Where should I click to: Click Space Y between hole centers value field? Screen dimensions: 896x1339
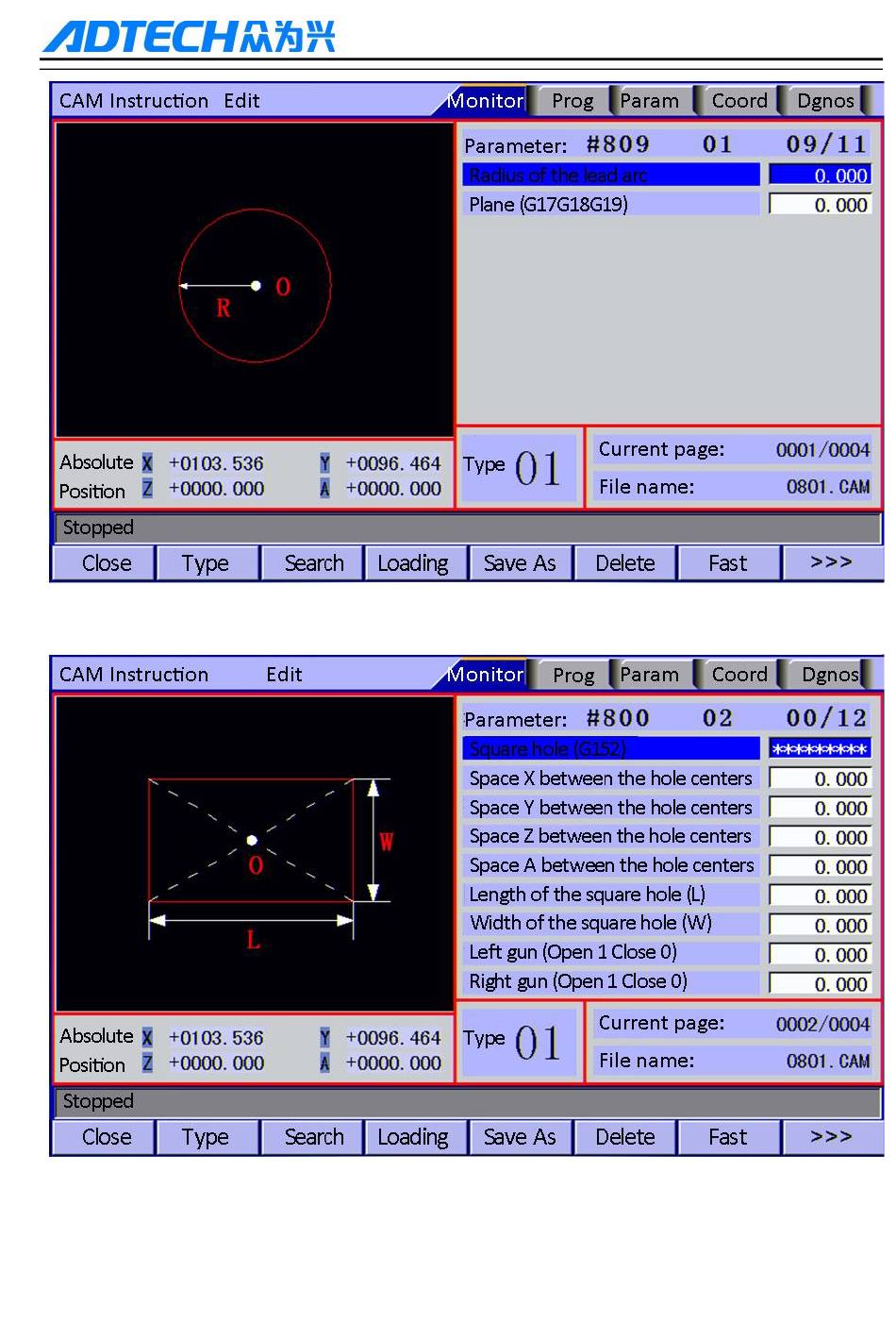pos(820,808)
